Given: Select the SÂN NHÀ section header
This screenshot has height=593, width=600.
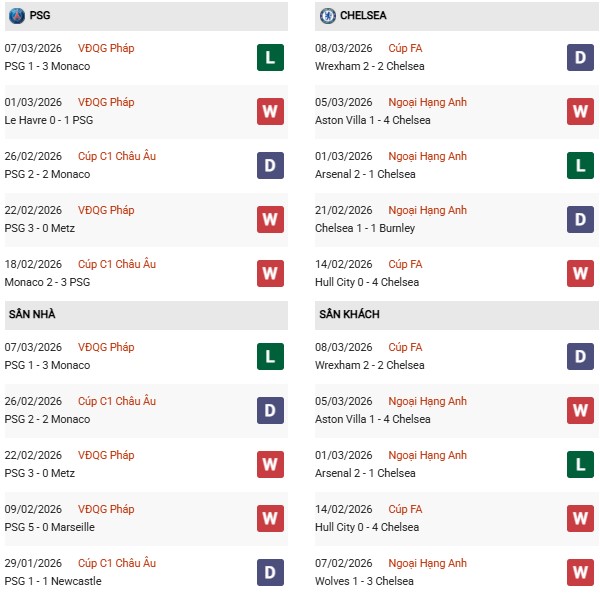Looking at the screenshot, I should (32, 315).
